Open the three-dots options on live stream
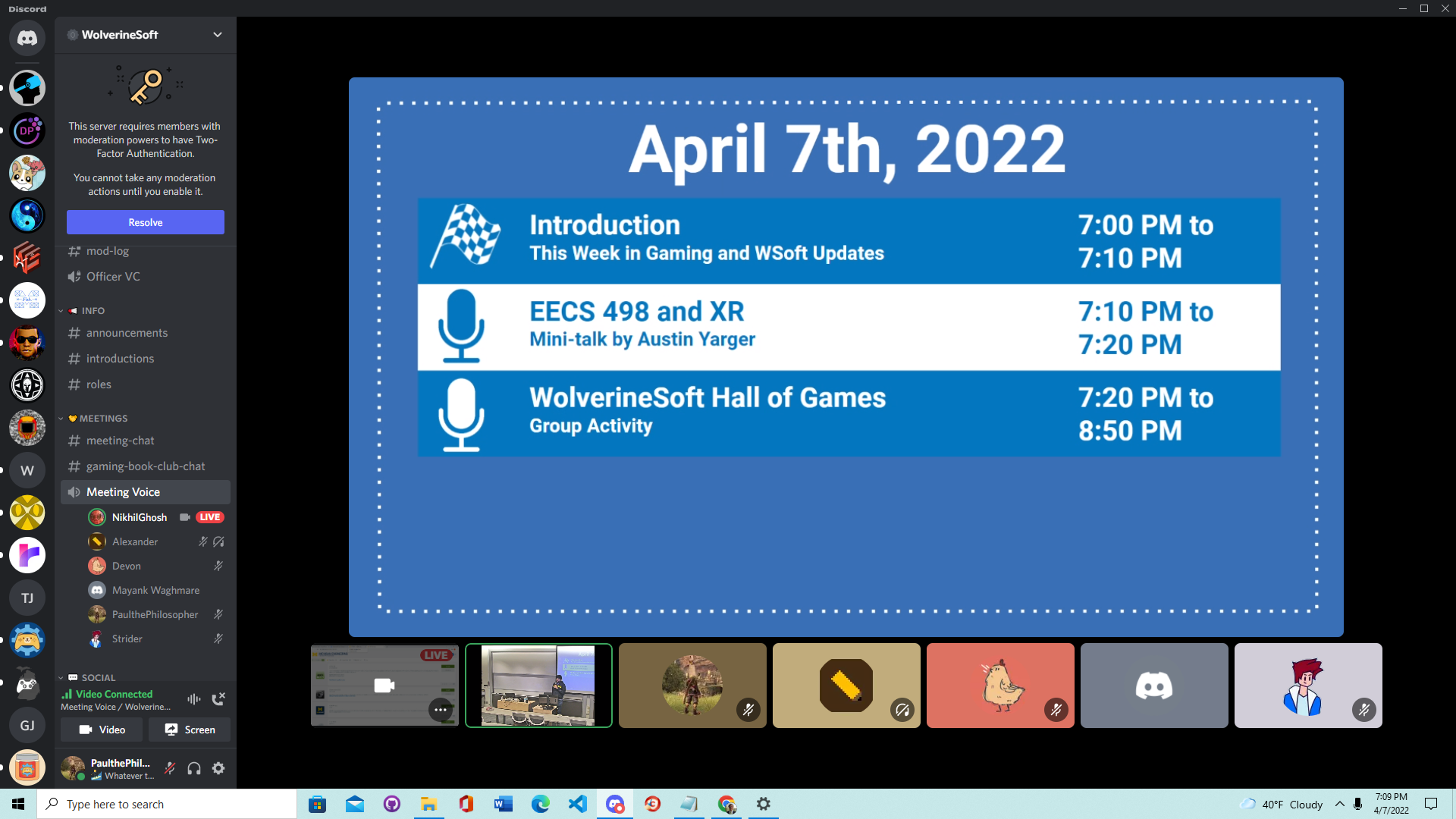 pos(441,710)
